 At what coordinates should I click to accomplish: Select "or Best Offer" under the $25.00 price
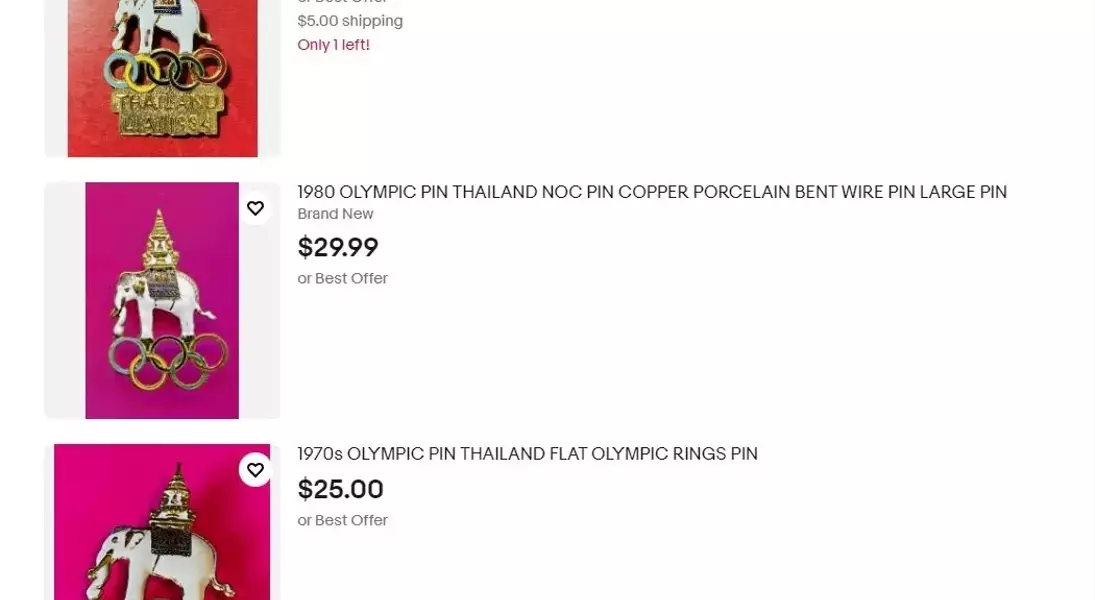[x=342, y=520]
